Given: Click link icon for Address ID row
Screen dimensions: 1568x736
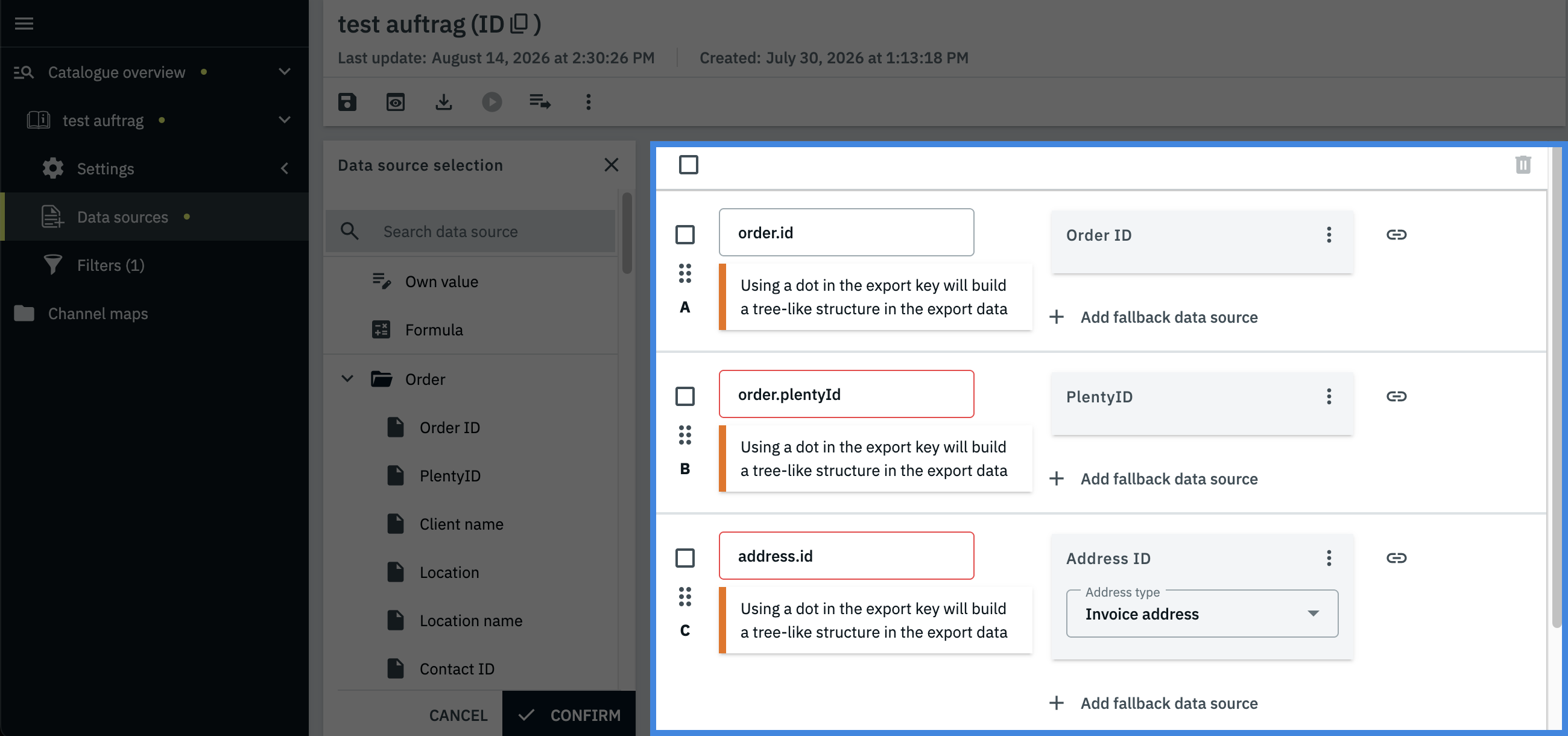Looking at the screenshot, I should (1396, 557).
